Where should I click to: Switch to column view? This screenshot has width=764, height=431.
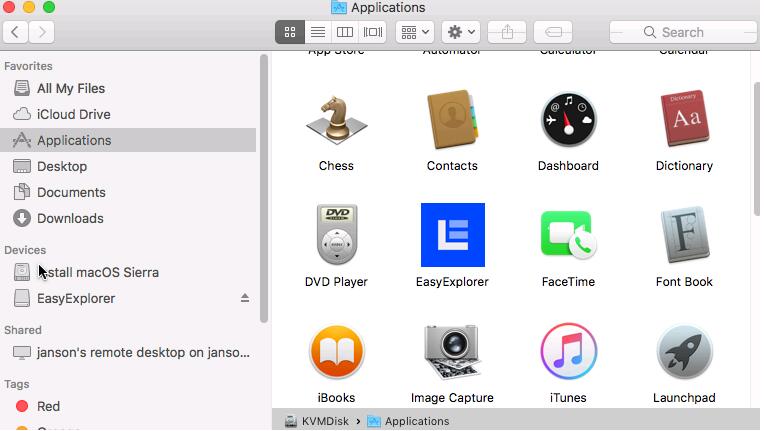345,32
